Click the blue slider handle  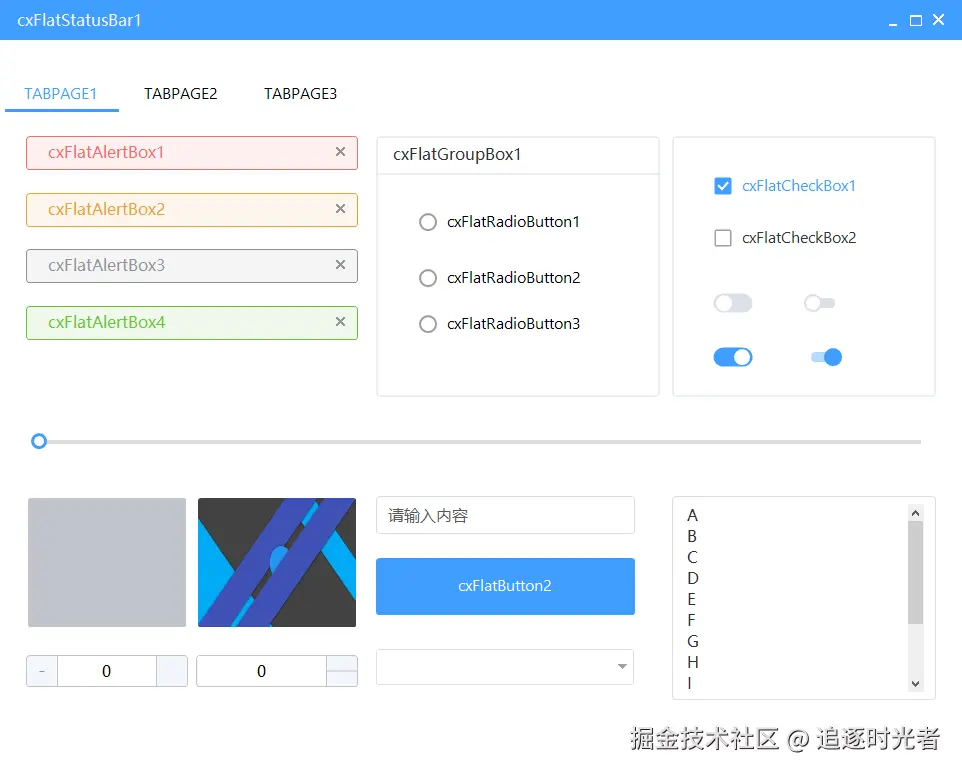[x=39, y=441]
